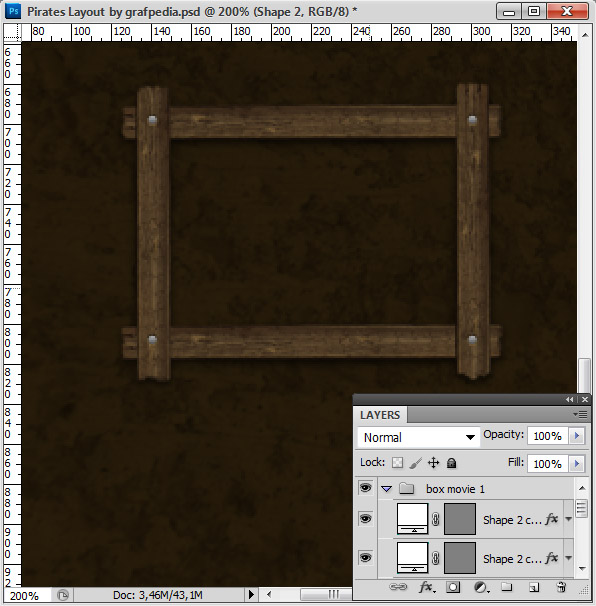
Task: Create new fill or adjustment layer icon
Action: coord(482,588)
